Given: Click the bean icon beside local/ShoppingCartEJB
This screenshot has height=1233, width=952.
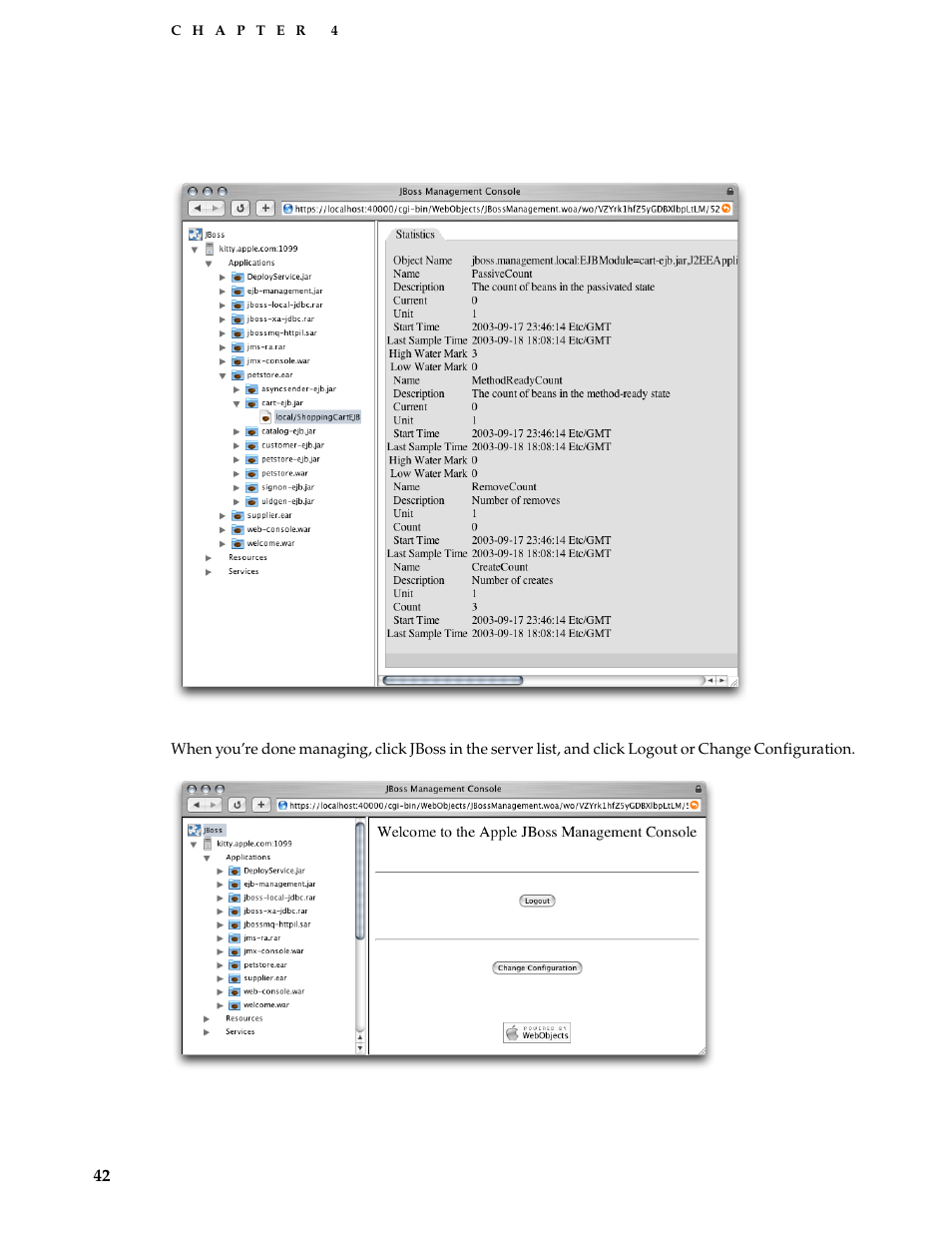Looking at the screenshot, I should tap(266, 417).
